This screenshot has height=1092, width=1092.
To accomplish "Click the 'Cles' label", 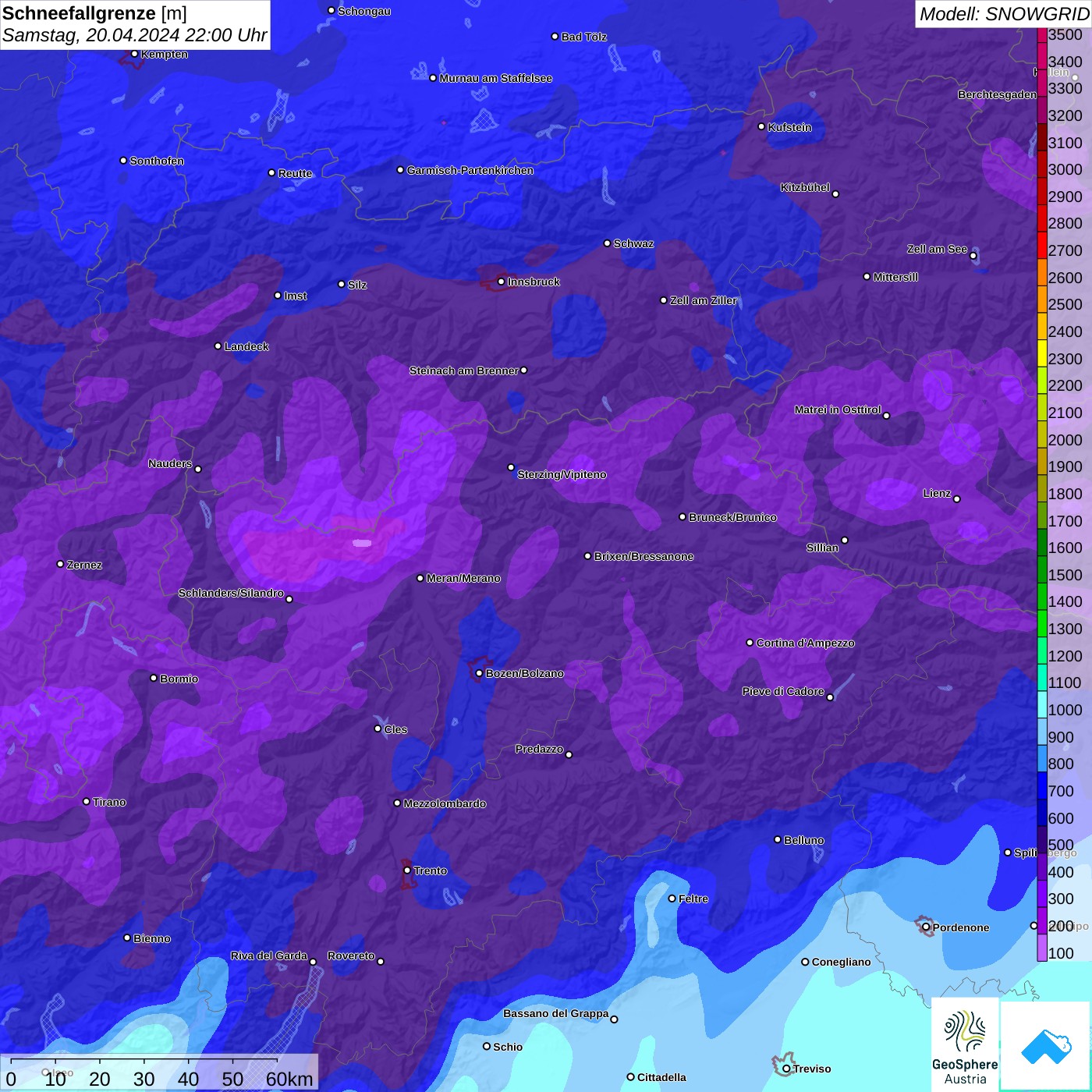I will [x=395, y=729].
